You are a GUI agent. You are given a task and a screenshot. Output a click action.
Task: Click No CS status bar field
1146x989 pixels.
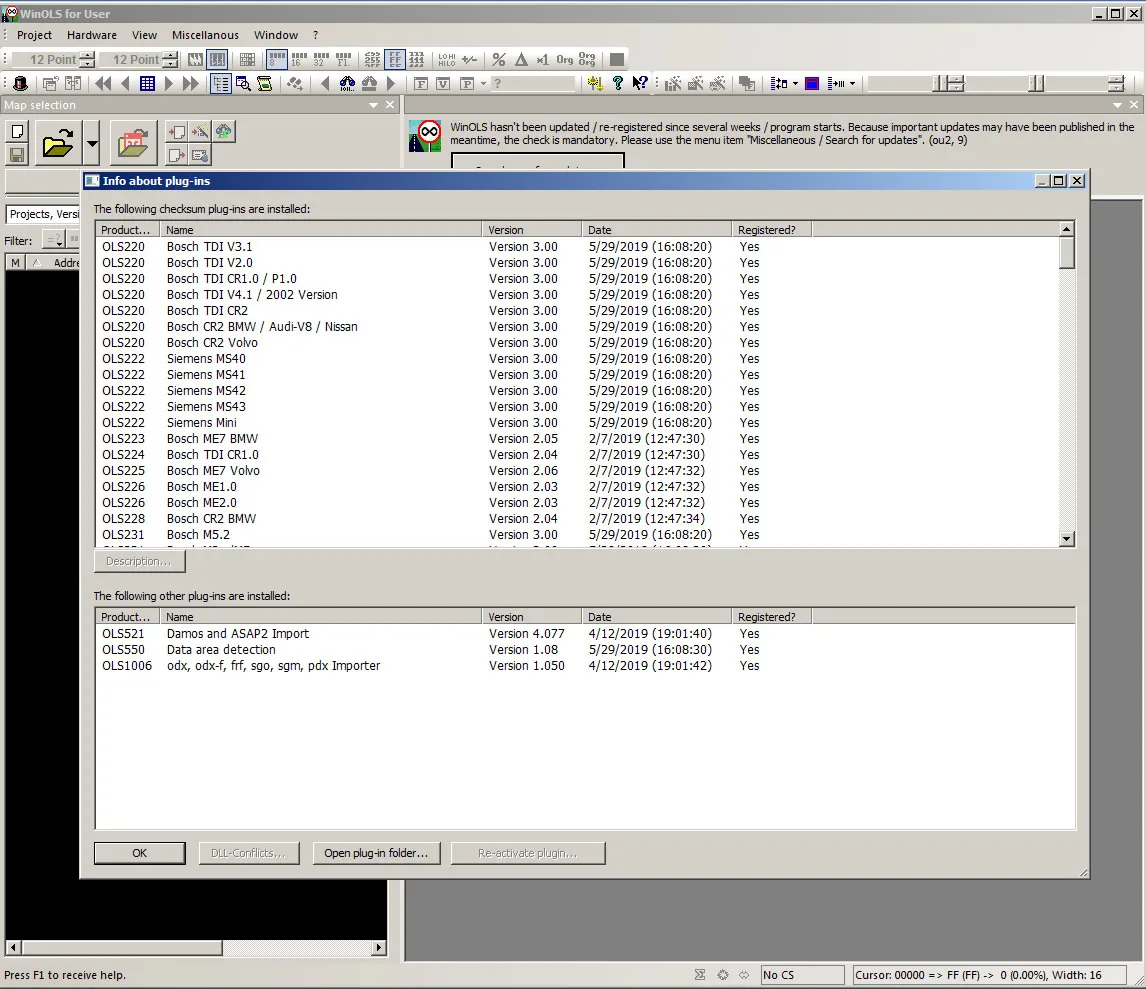tap(802, 975)
